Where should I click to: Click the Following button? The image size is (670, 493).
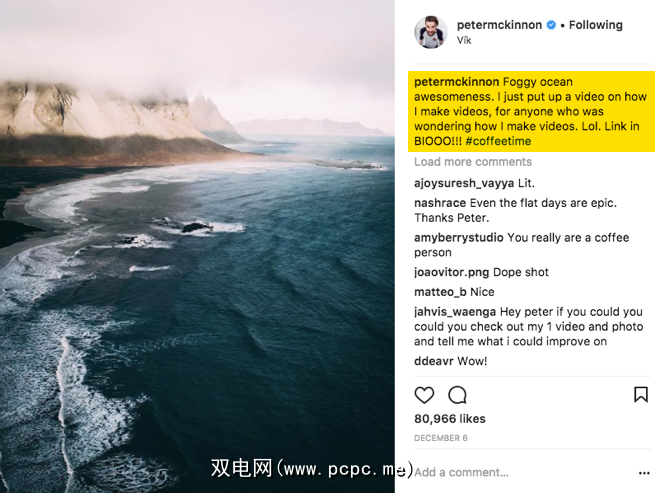tap(595, 25)
